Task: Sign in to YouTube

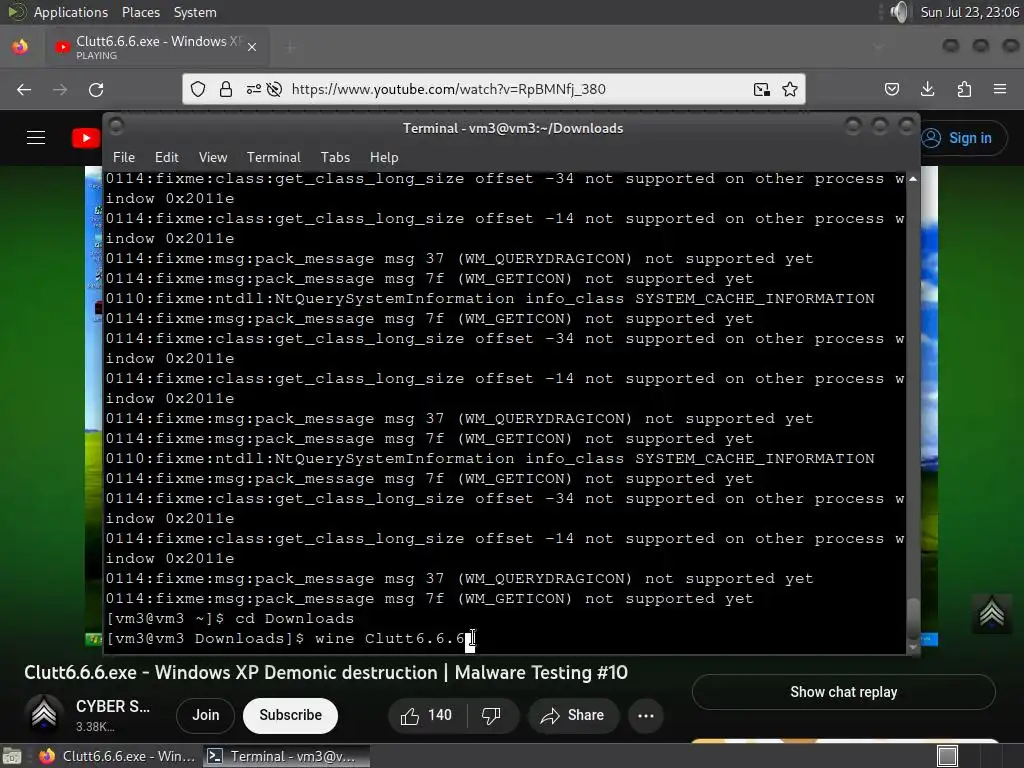Action: [963, 138]
